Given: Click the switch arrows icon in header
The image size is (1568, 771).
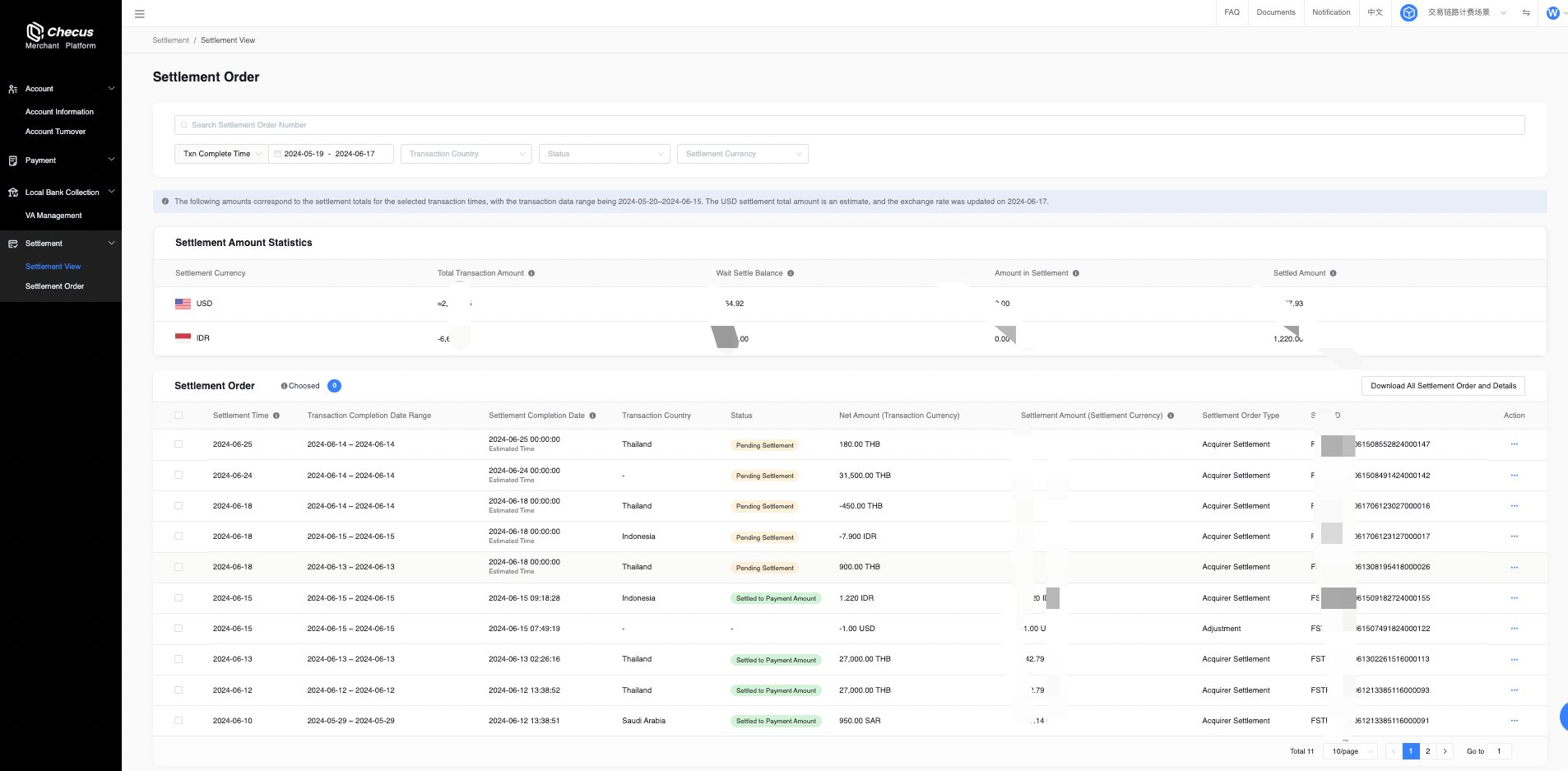Looking at the screenshot, I should click(x=1526, y=12).
